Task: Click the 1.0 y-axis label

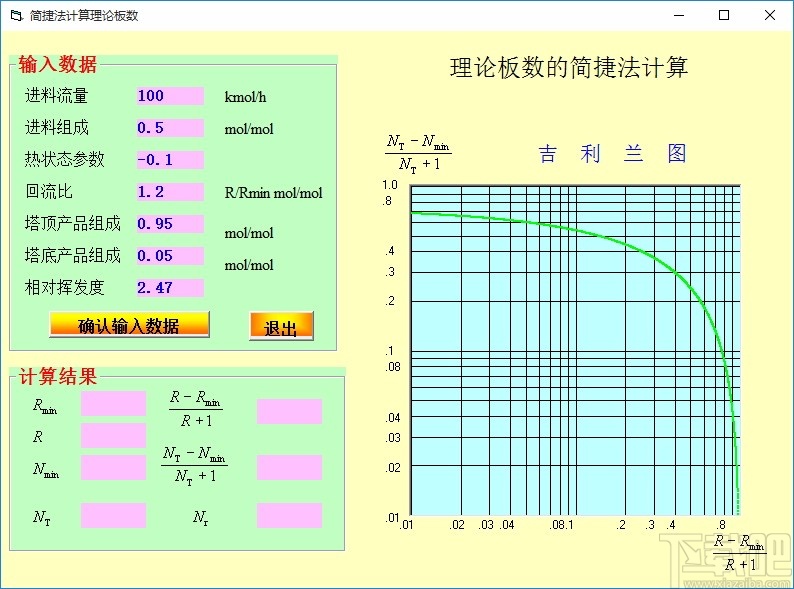Action: tap(390, 185)
